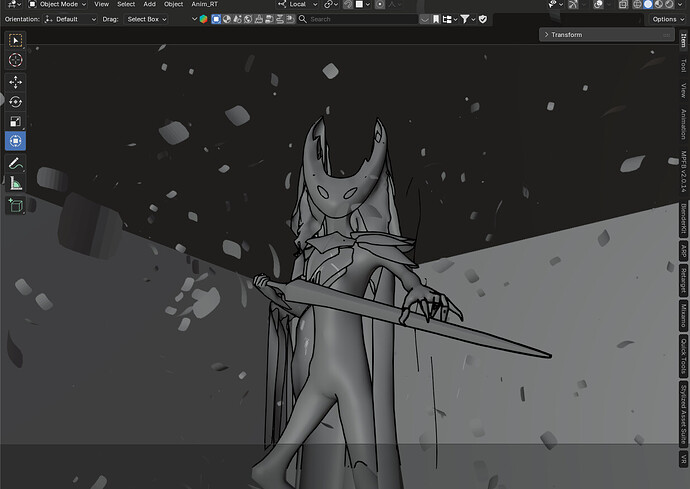Click the active Transform tool
690x489 pixels.
point(15,141)
